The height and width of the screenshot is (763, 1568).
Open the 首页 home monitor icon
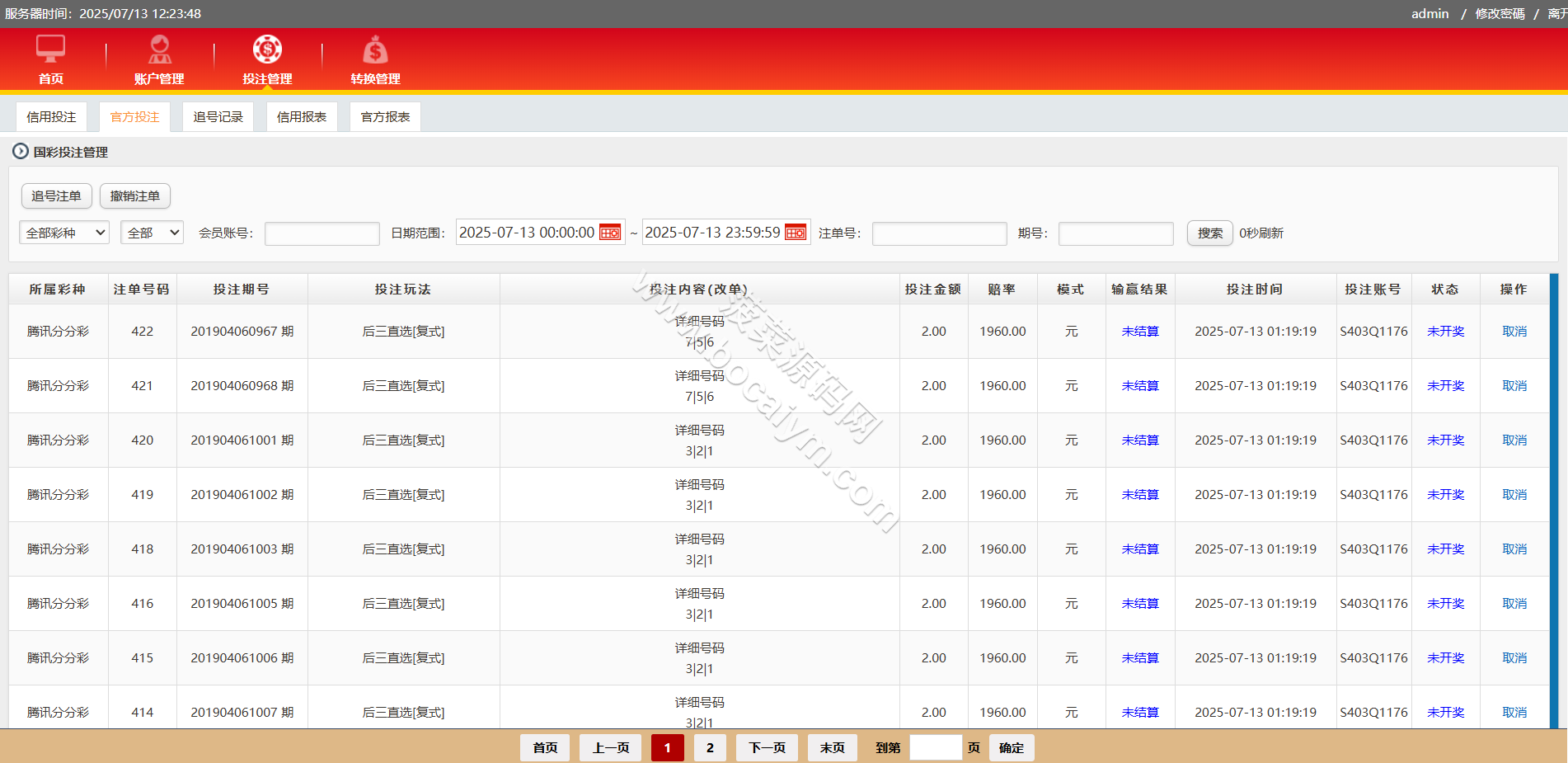pos(50,49)
